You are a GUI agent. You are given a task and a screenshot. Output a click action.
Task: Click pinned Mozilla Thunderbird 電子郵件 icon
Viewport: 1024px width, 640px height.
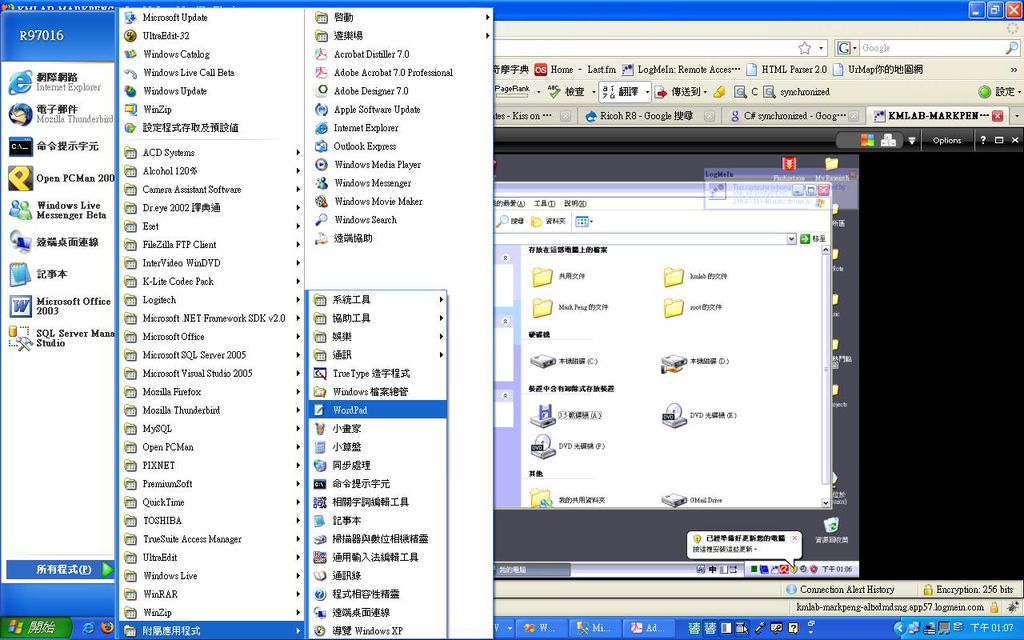coord(20,114)
